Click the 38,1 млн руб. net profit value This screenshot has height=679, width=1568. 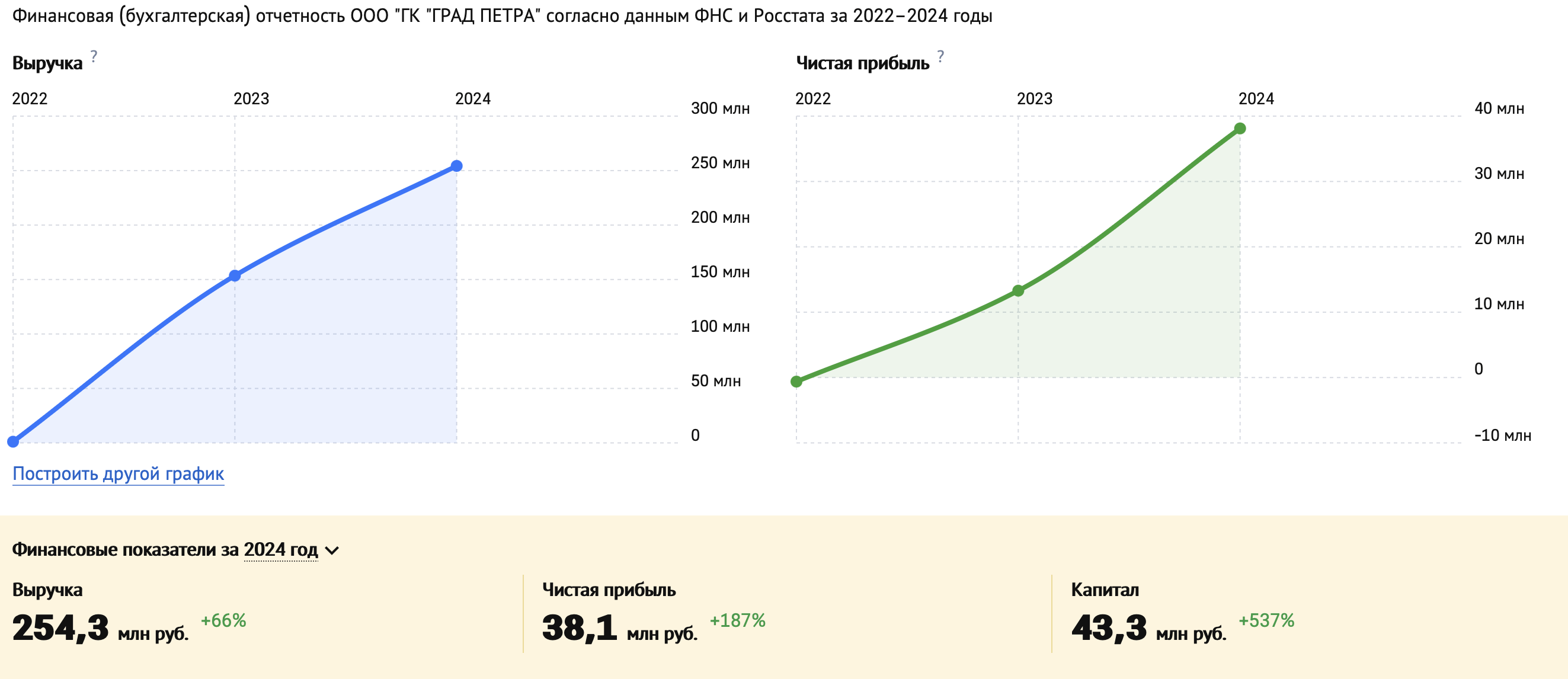(620, 629)
